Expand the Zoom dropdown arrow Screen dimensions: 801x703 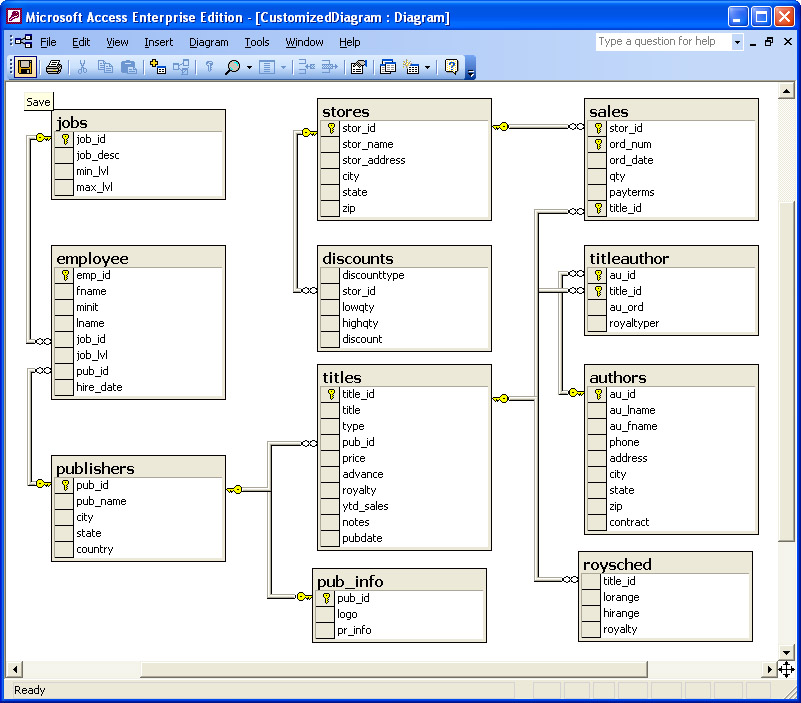point(249,67)
